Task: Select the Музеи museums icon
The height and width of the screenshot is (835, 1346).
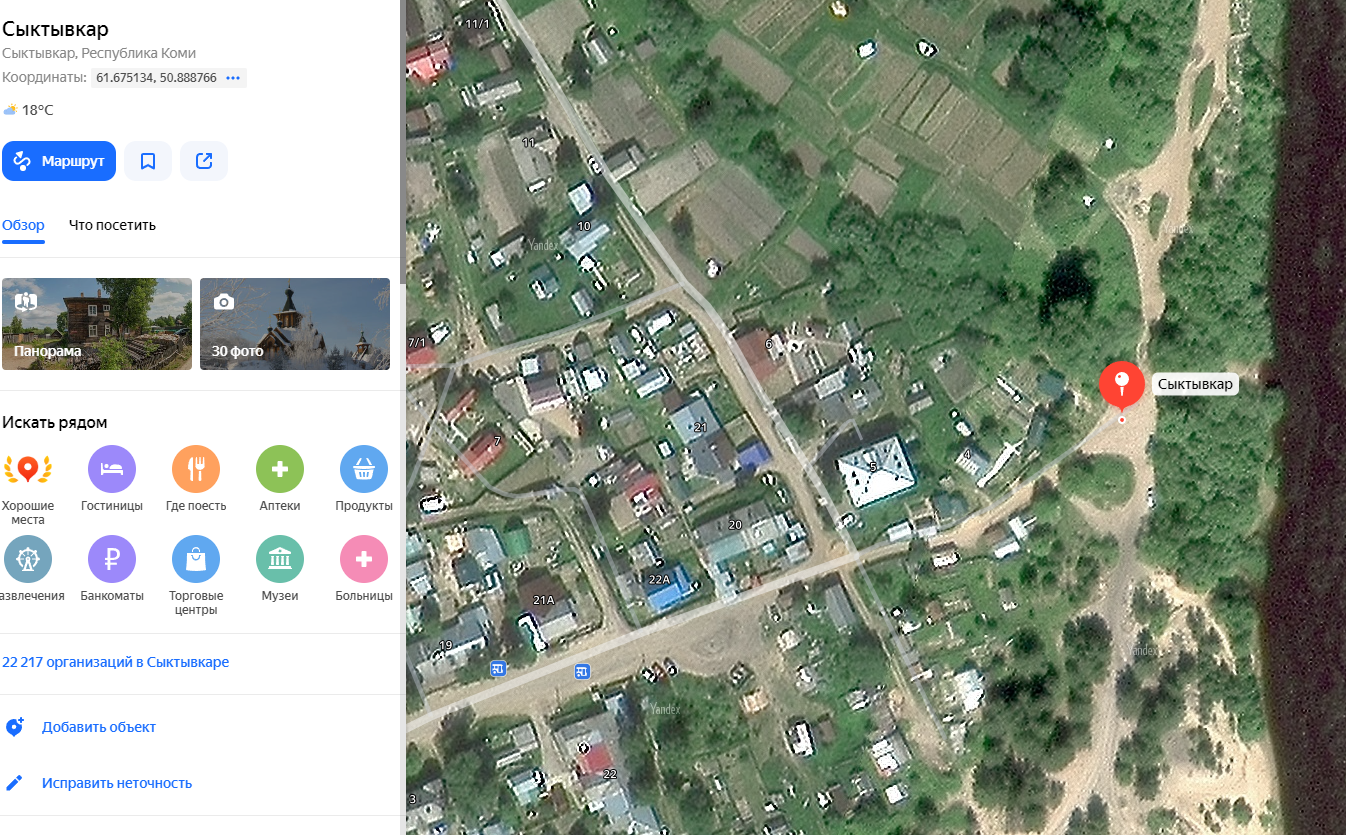Action: 280,559
